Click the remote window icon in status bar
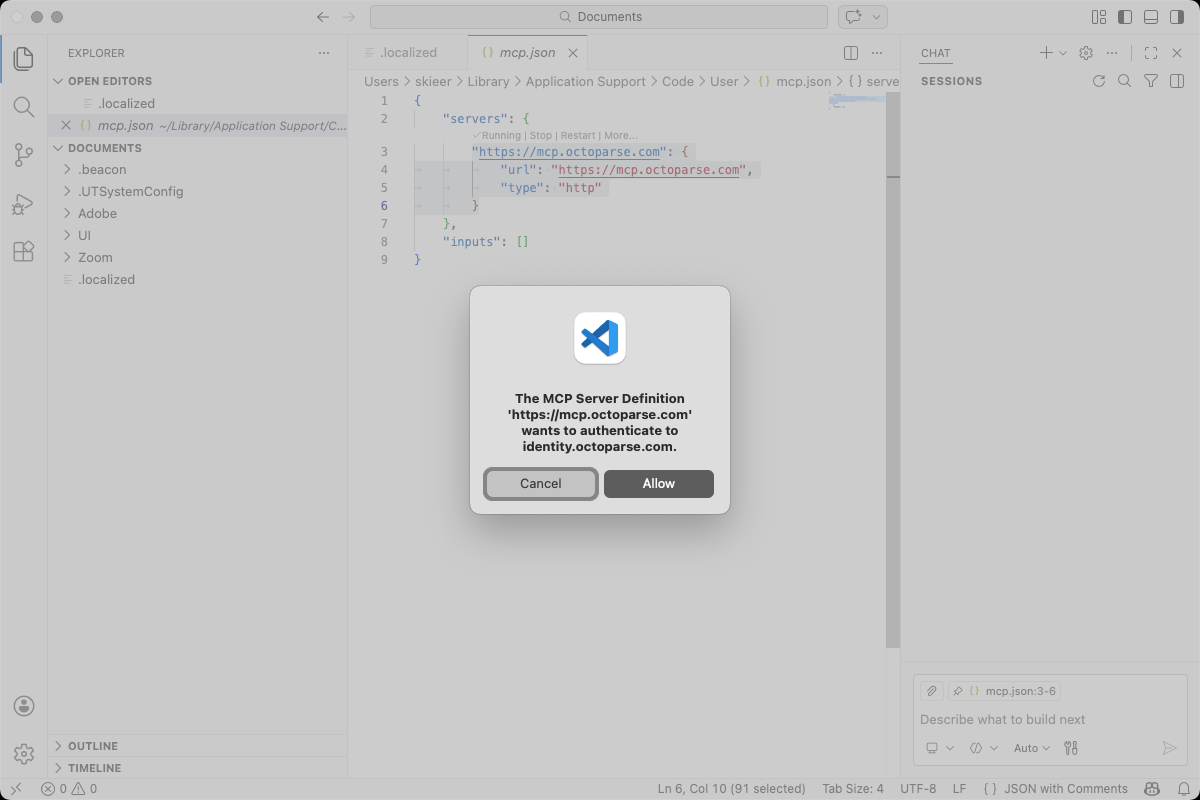 pyautogui.click(x=16, y=789)
